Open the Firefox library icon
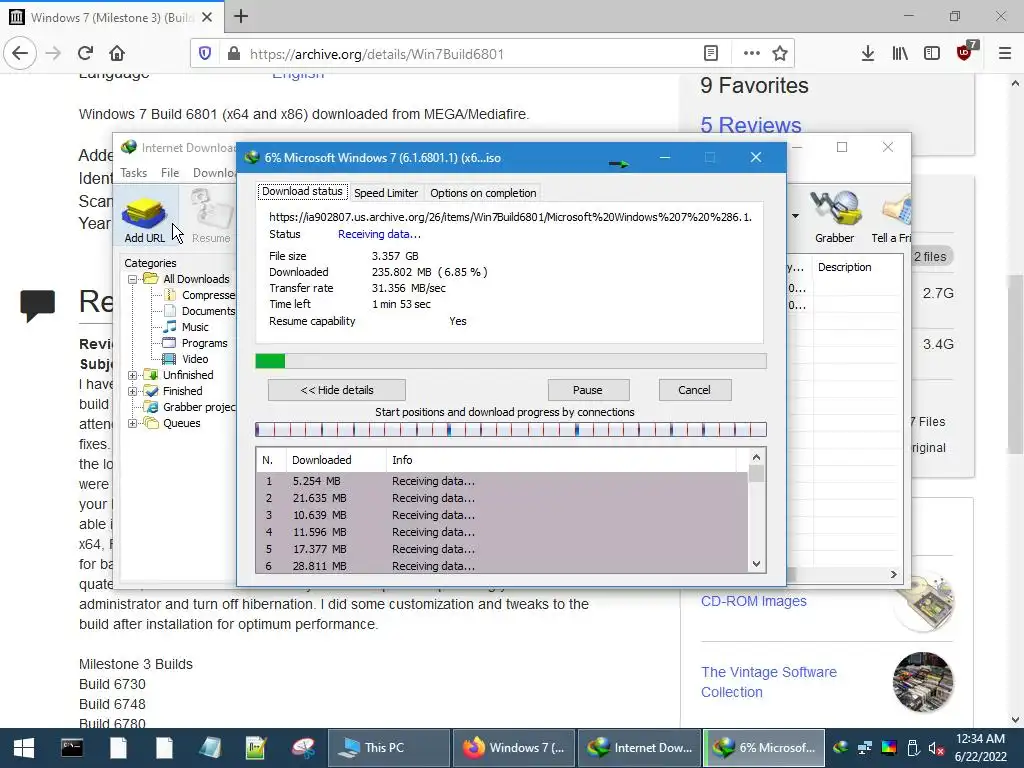Image resolution: width=1024 pixels, height=768 pixels. pyautogui.click(x=900, y=54)
